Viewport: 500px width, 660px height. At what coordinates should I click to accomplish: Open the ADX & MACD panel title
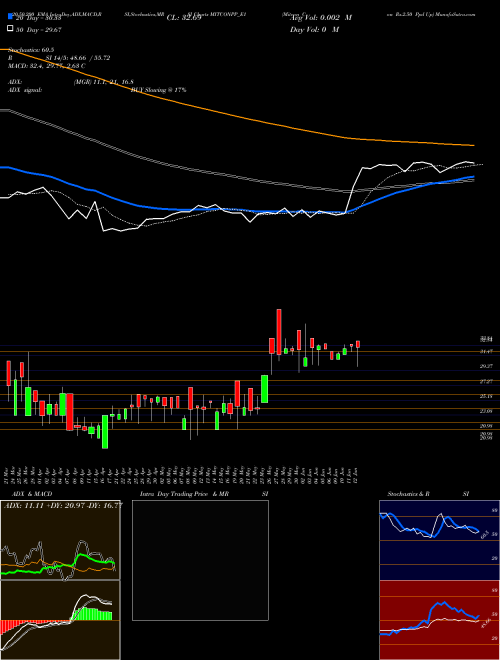32,494
